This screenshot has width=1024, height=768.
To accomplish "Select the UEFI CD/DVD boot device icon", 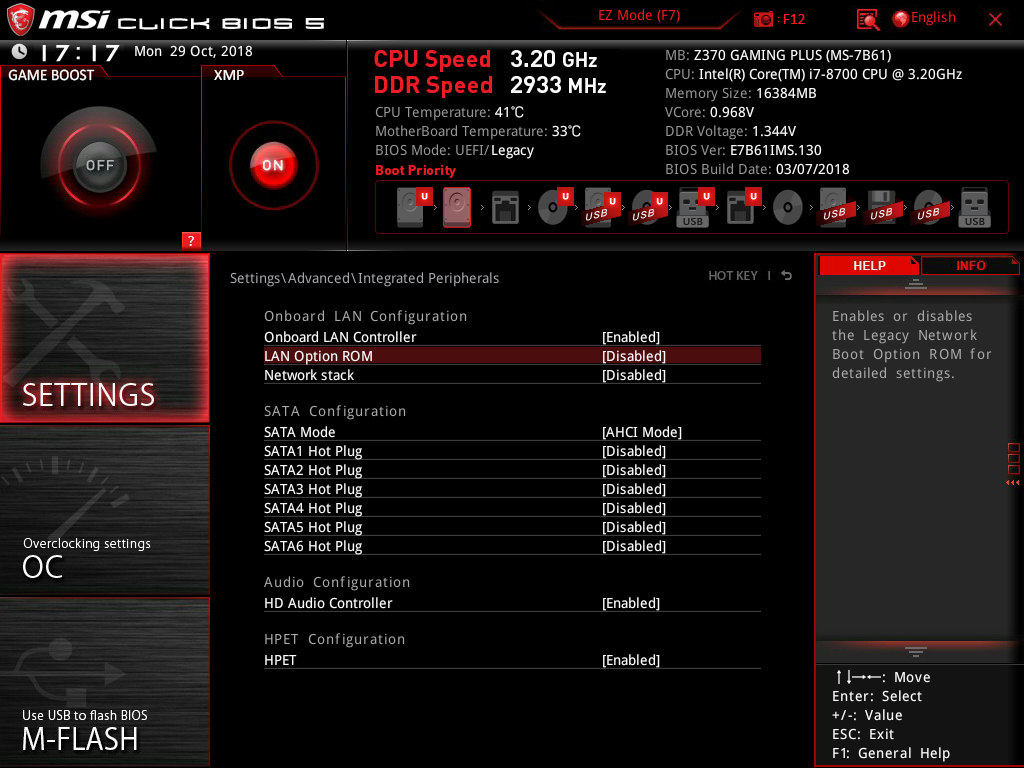I will (555, 208).
